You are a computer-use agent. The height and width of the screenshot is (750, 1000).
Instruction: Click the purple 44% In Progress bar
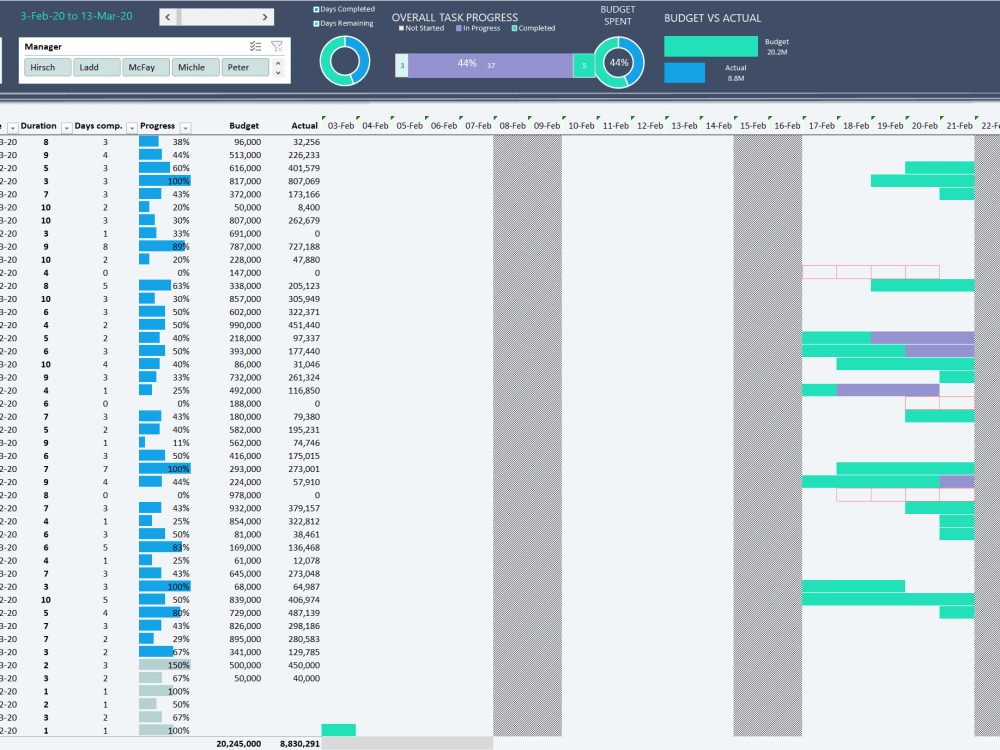coord(490,65)
